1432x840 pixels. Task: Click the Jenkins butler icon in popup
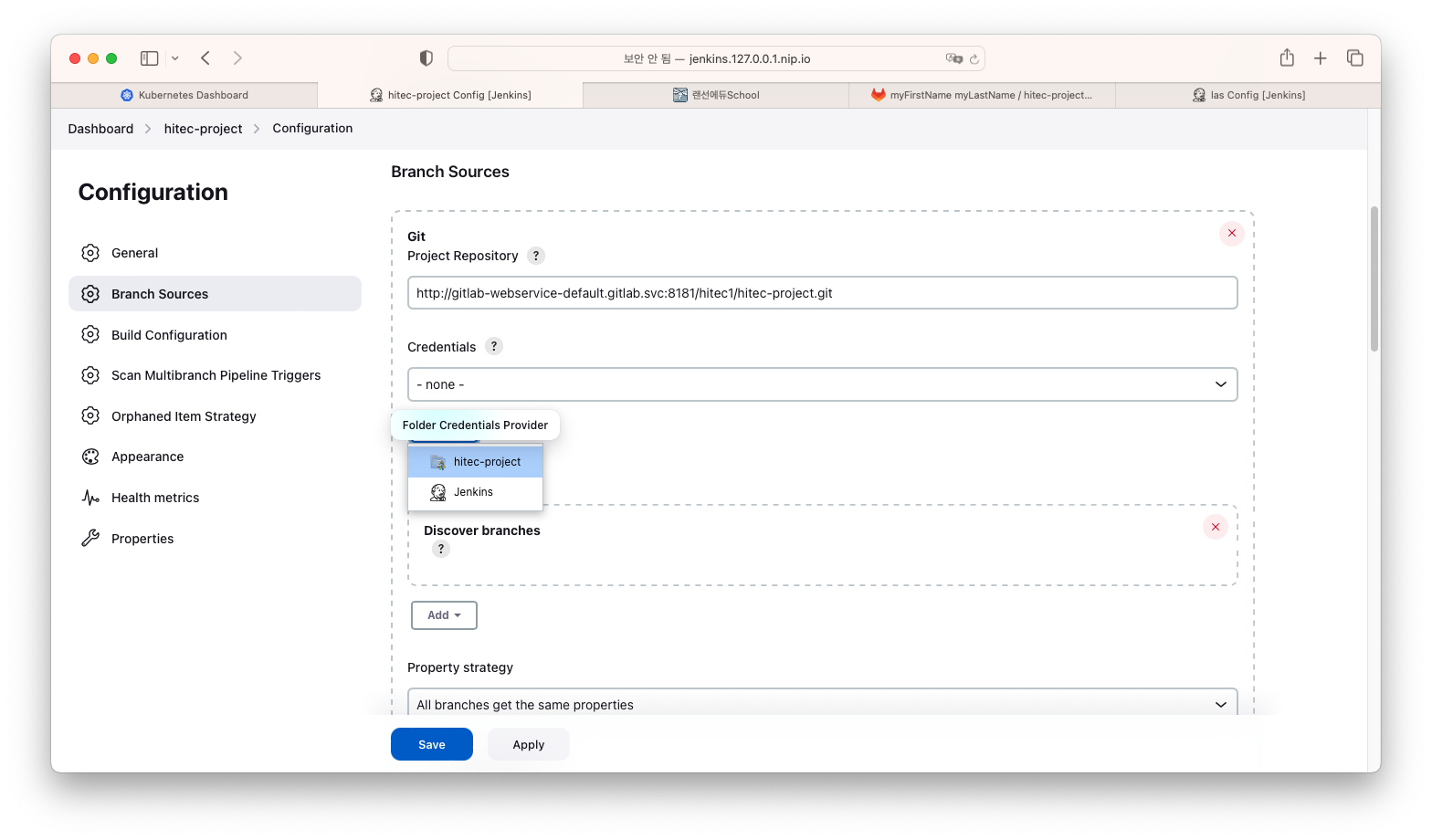437,492
